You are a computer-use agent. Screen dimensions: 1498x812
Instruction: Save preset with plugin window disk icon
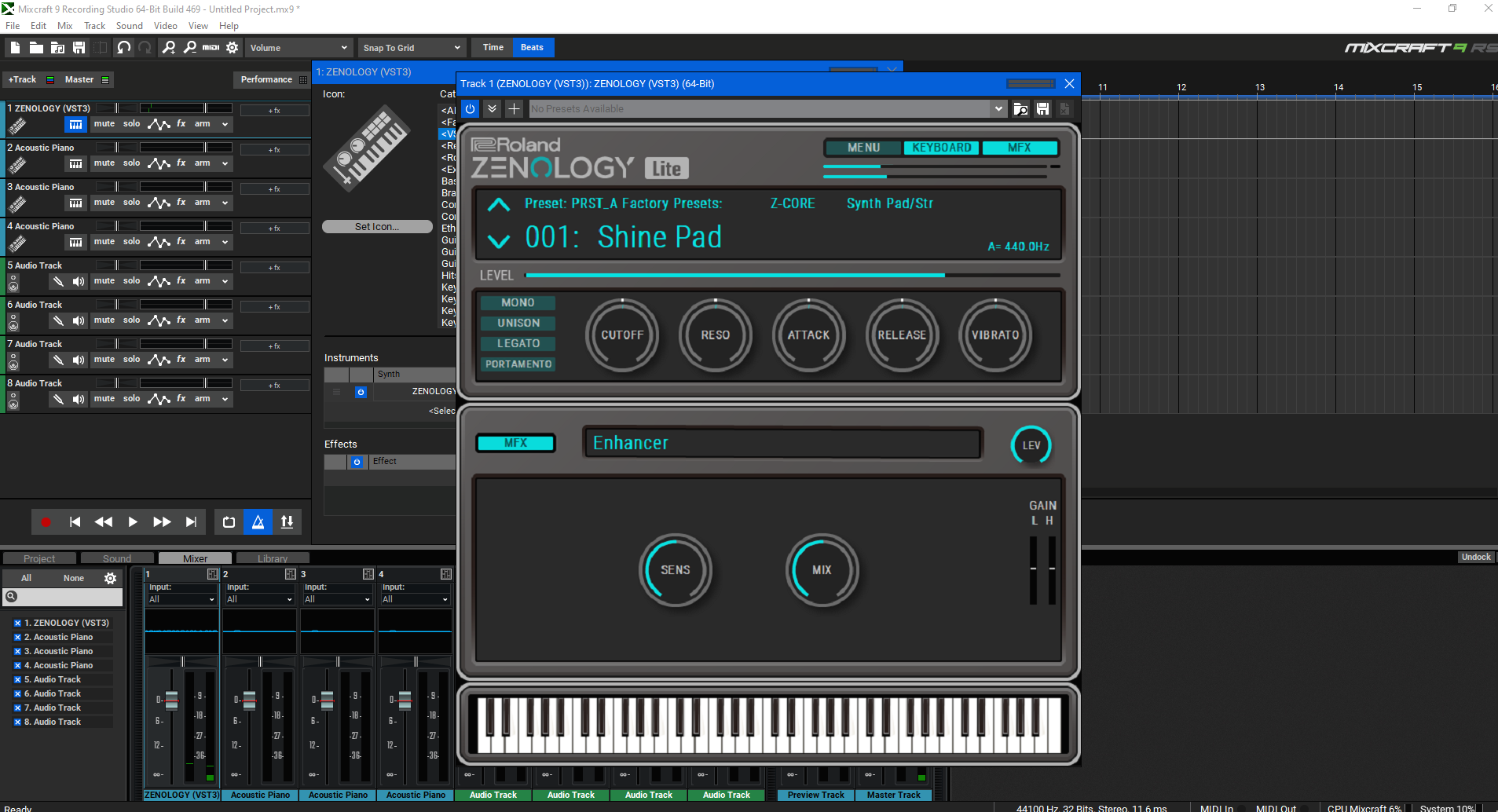point(1042,108)
